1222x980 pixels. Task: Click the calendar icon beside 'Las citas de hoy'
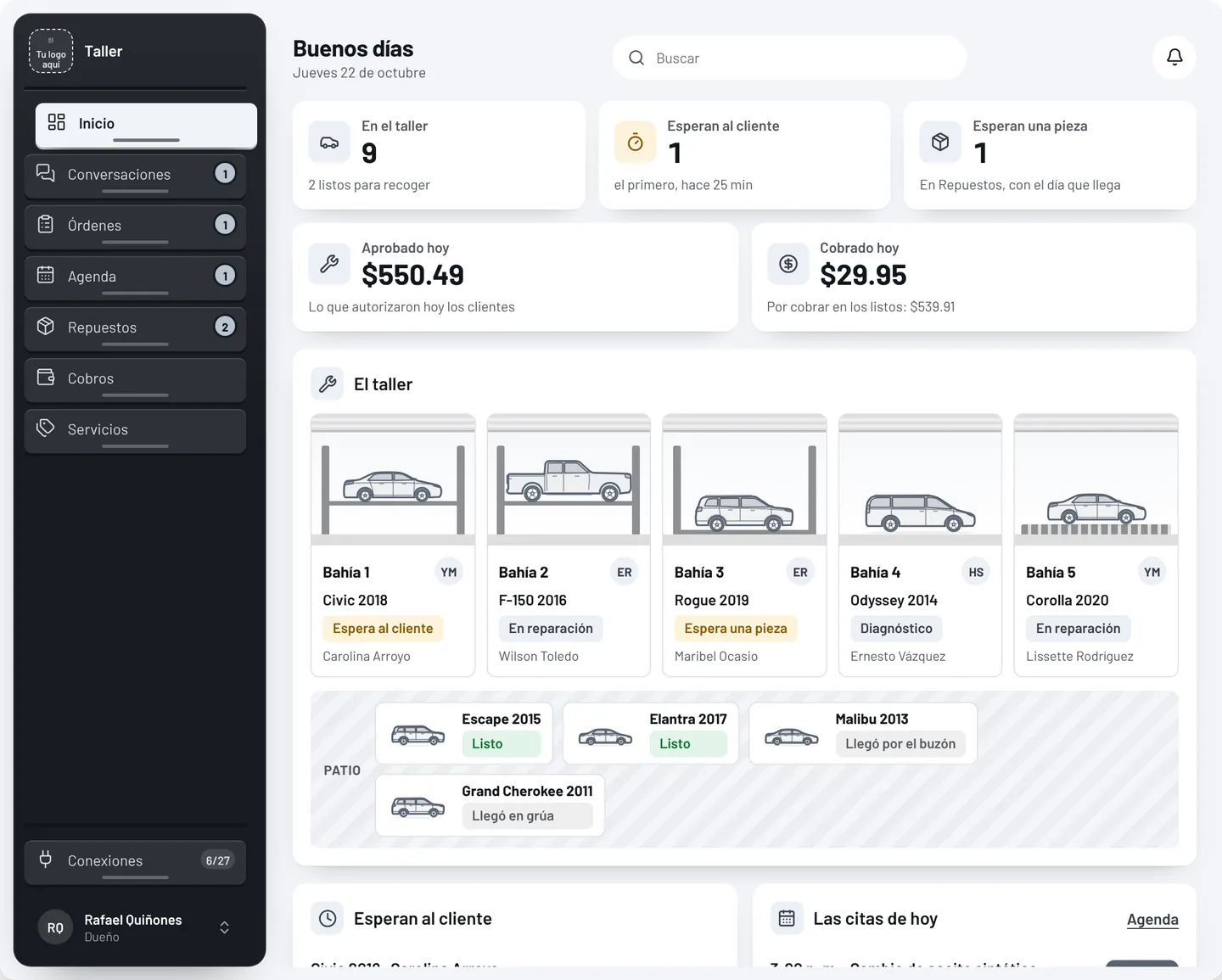click(x=787, y=918)
